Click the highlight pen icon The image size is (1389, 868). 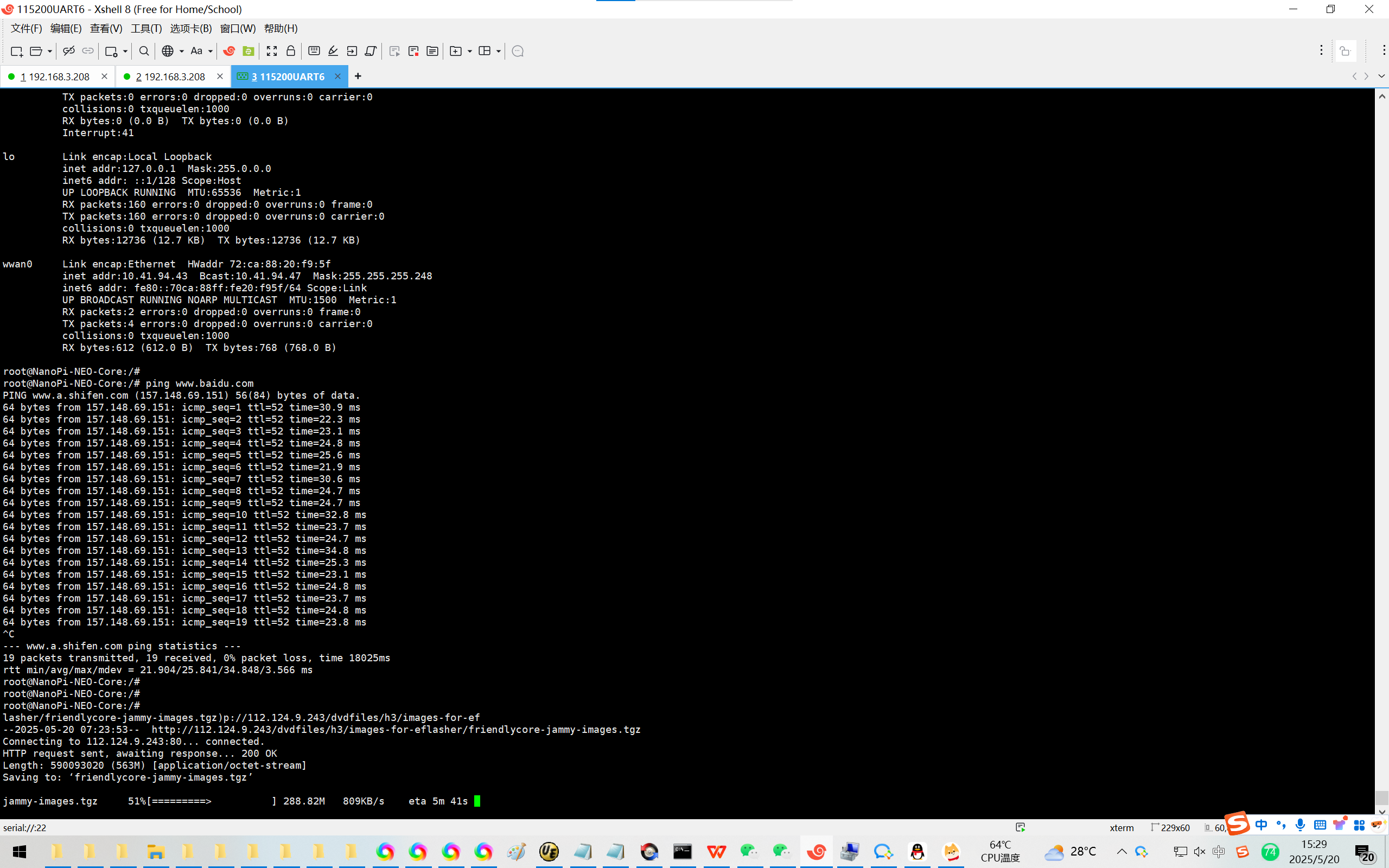[333, 51]
